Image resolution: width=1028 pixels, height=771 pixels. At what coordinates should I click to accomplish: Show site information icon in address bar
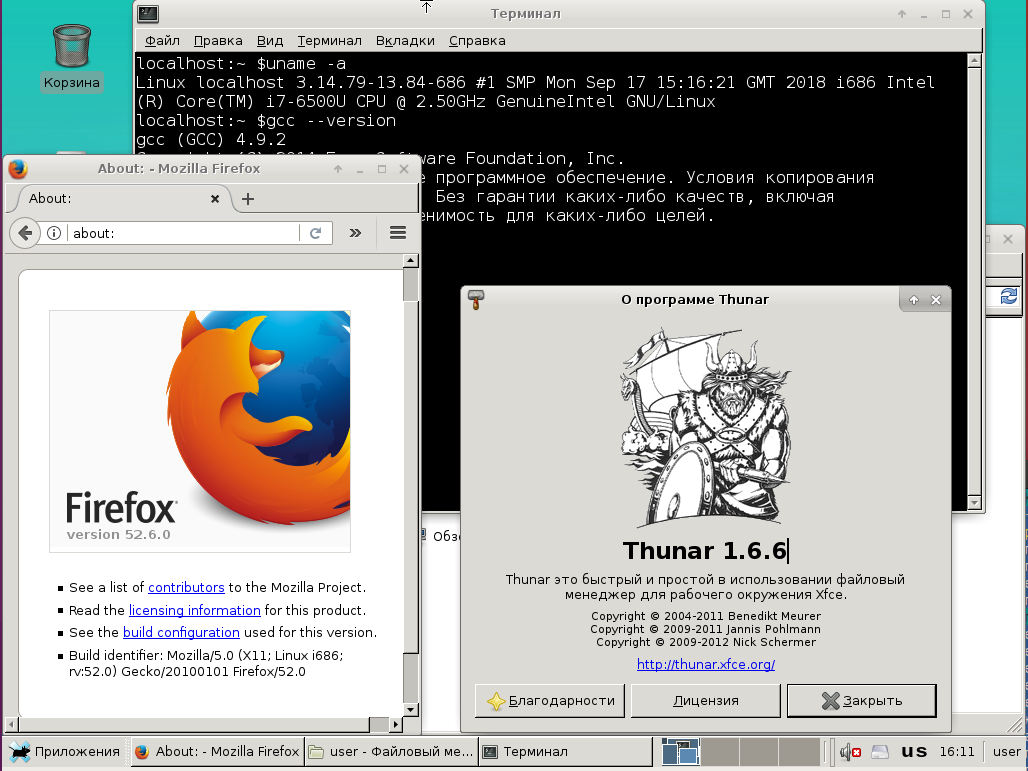tap(54, 233)
